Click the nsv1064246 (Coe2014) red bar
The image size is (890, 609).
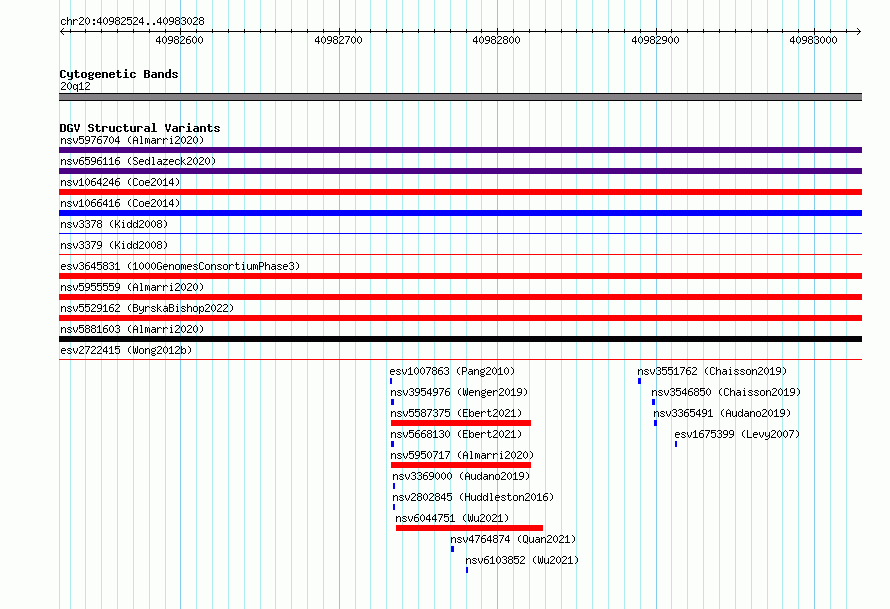pyautogui.click(x=460, y=192)
